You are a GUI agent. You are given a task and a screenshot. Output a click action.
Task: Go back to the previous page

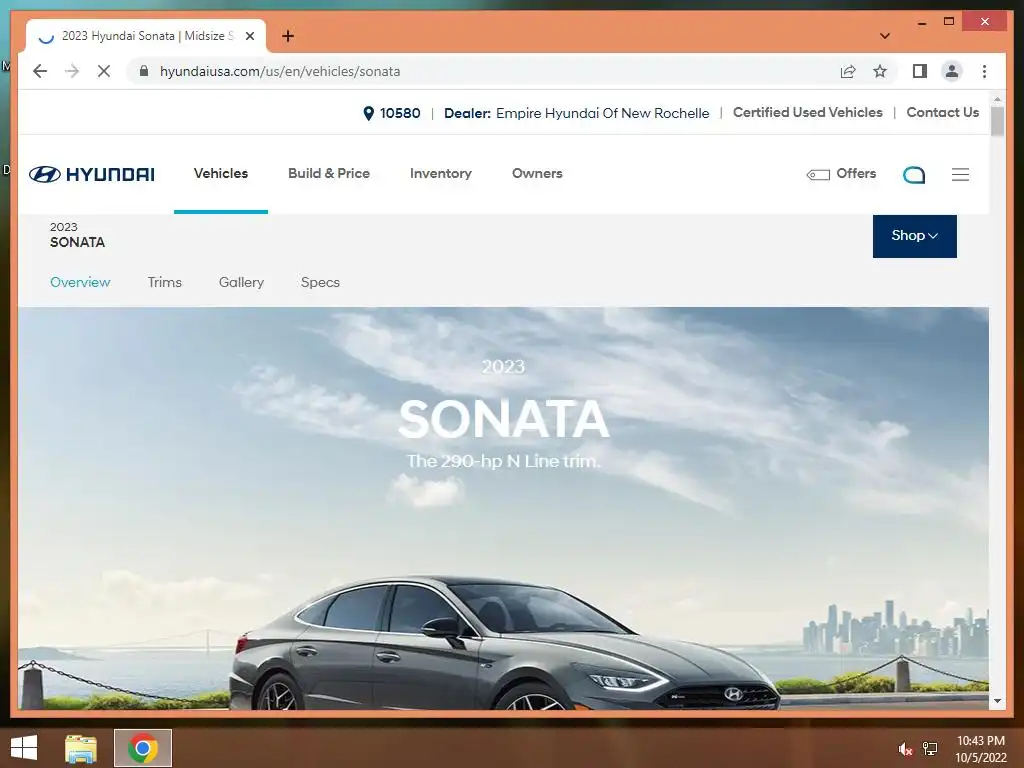pos(40,71)
